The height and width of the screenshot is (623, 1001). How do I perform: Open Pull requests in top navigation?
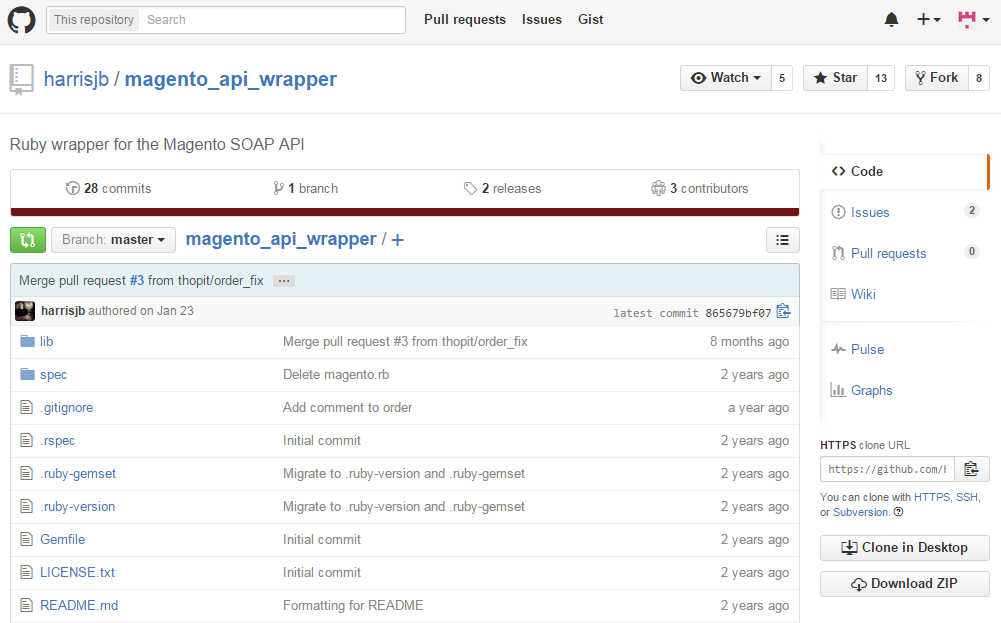click(465, 20)
